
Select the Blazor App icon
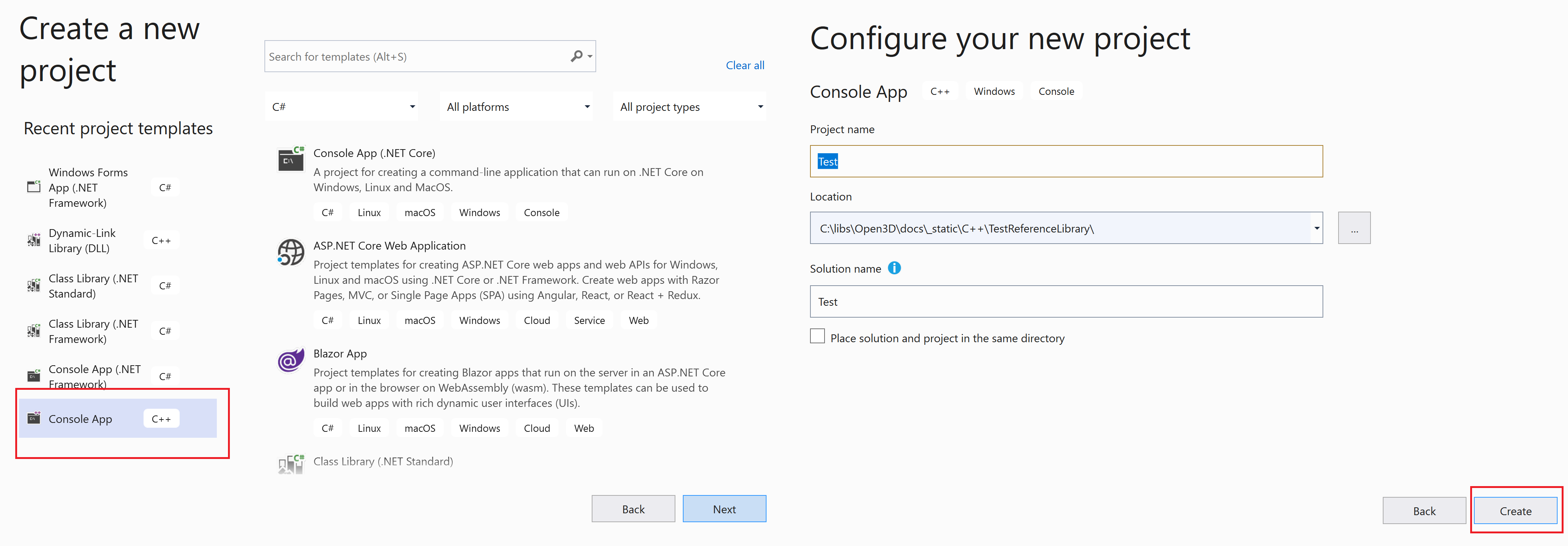click(x=290, y=360)
